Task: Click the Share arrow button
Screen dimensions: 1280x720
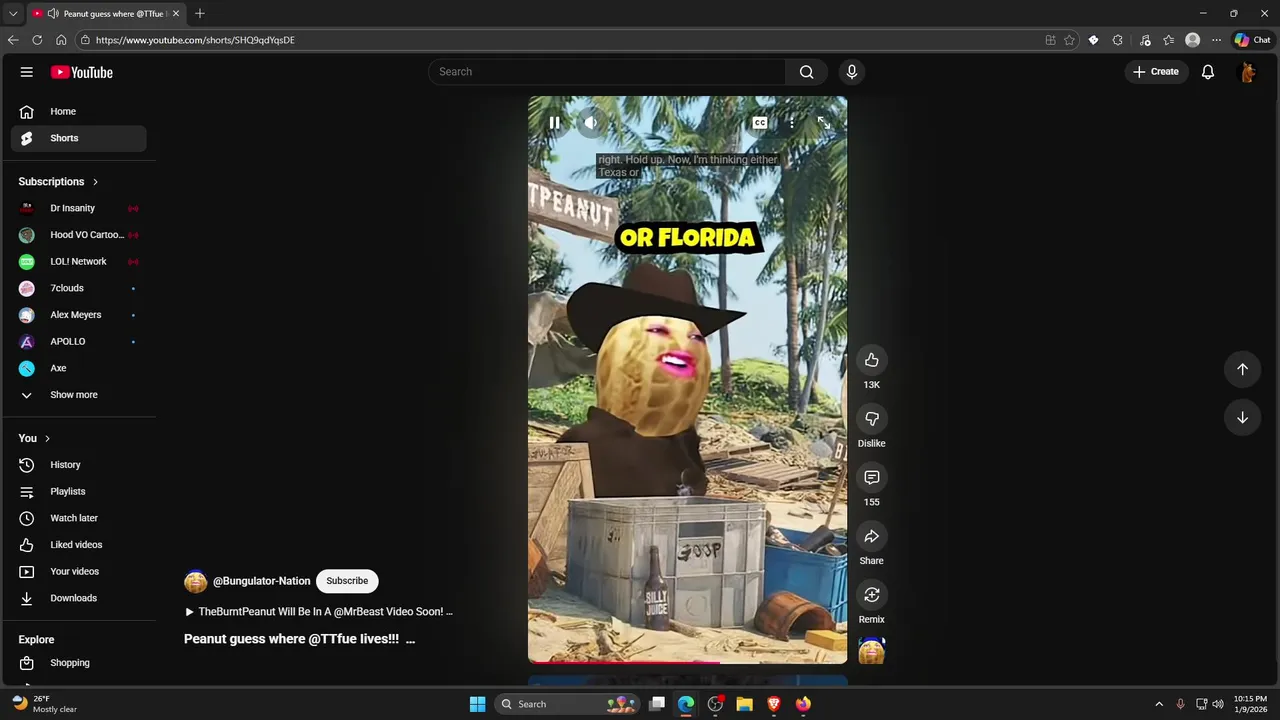Action: 872,537
